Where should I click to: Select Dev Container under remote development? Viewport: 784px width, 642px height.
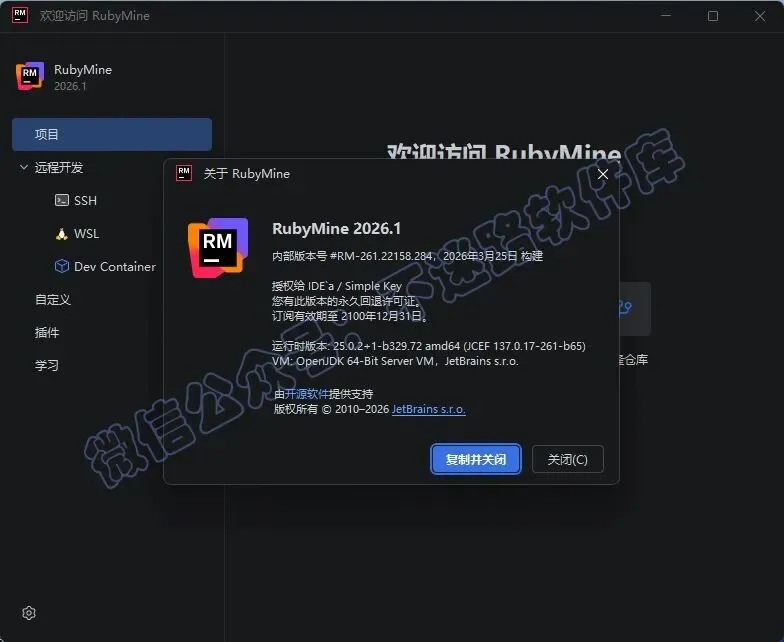[x=114, y=266]
